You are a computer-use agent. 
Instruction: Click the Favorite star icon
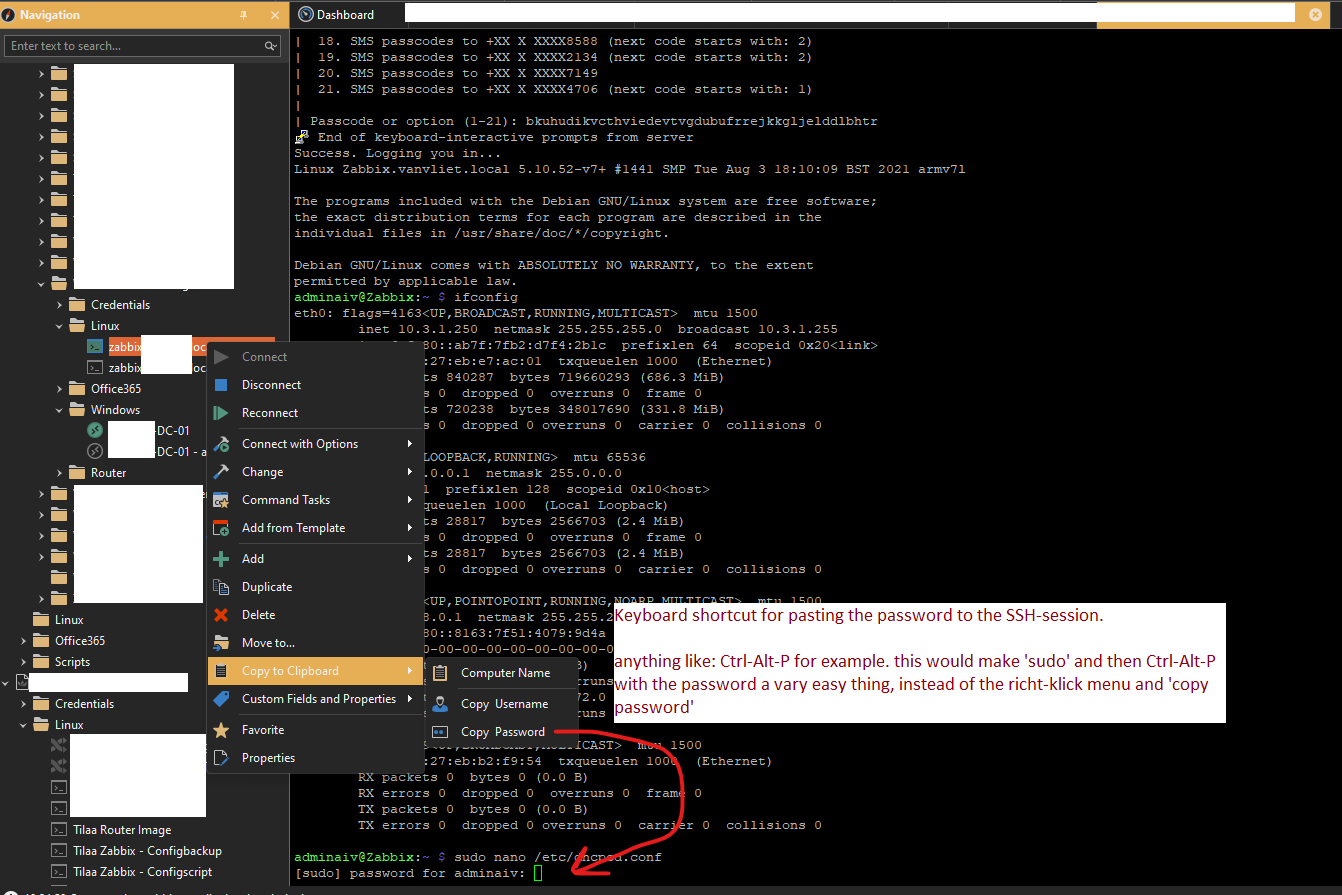222,730
